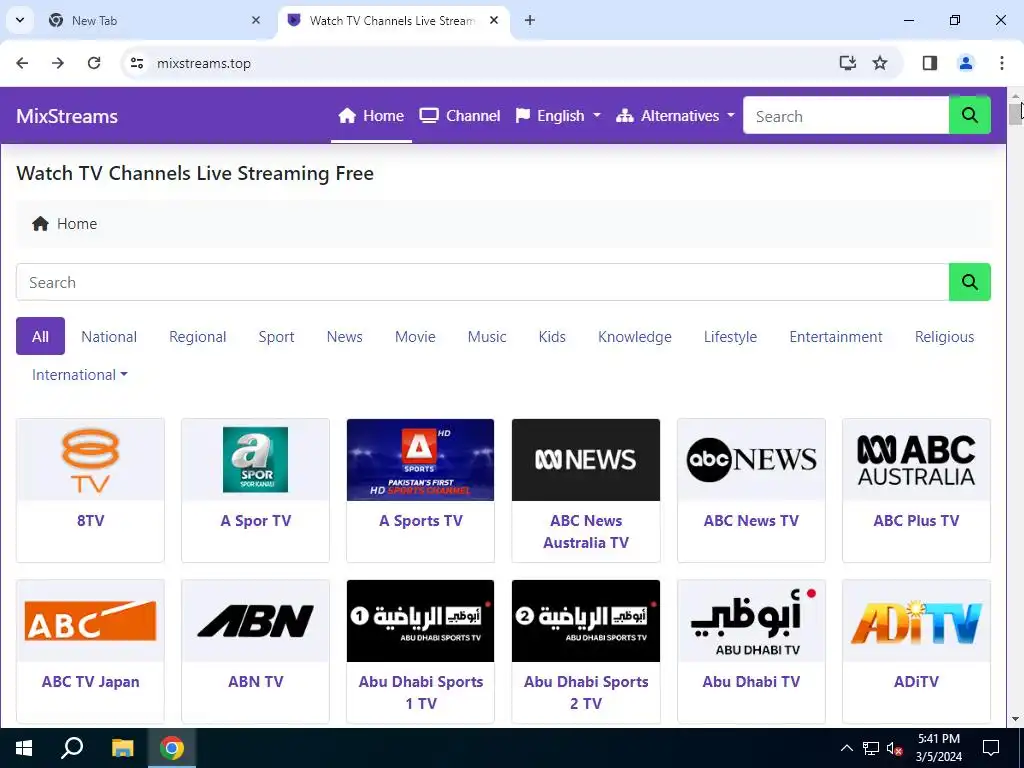Select the Home nav item

371,116
